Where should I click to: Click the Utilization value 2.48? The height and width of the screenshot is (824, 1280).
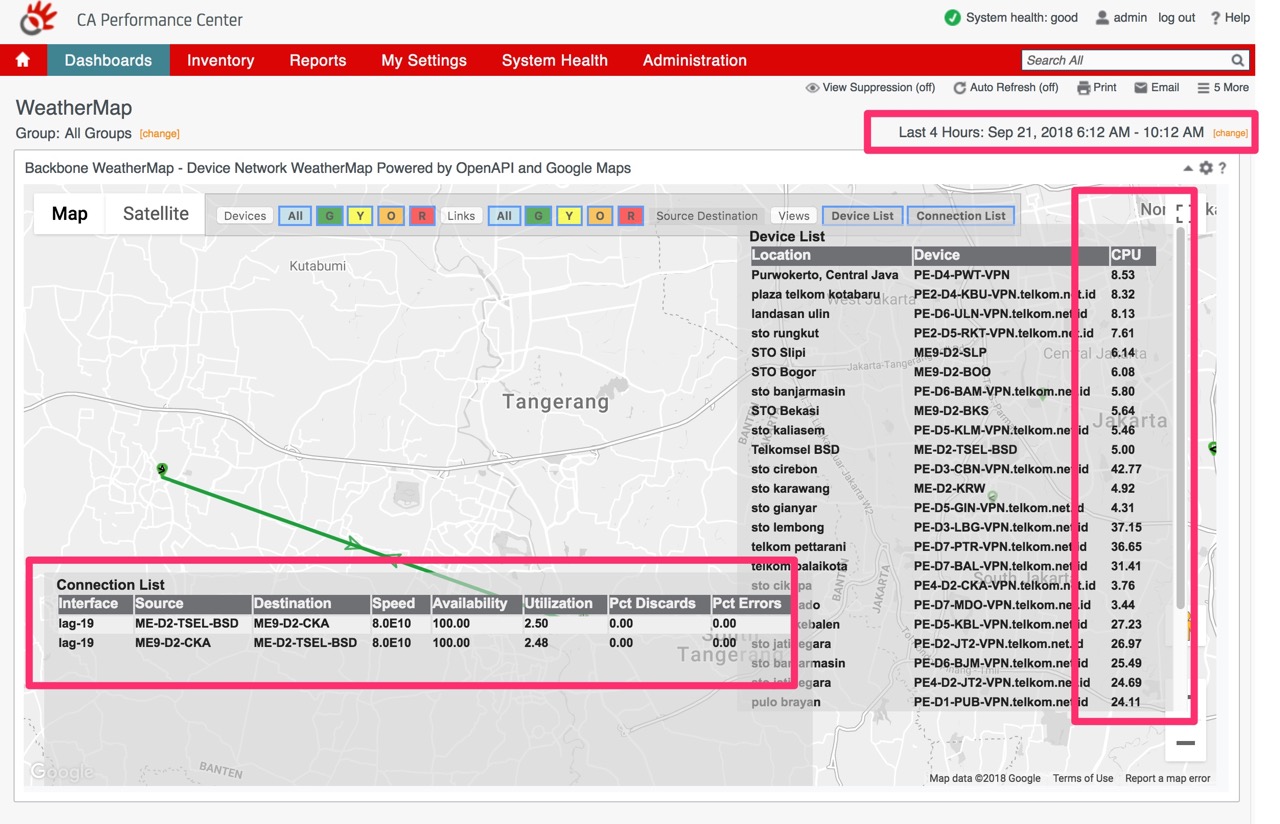[536, 643]
